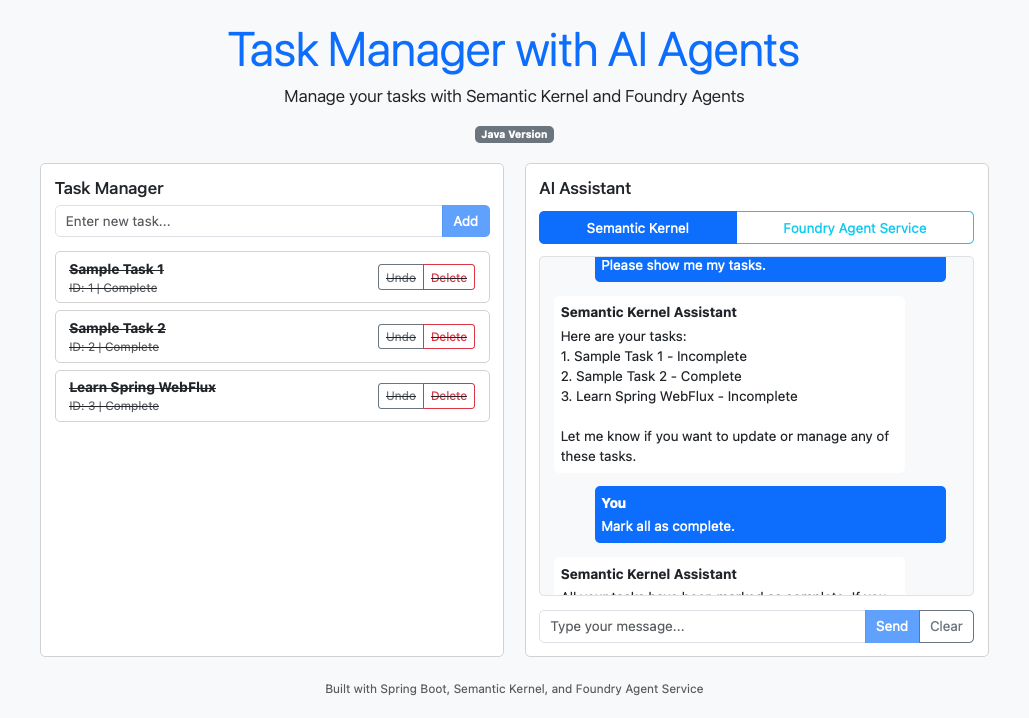Clear the AI Assistant conversation
Viewport: 1029px width, 718px height.
(x=945, y=626)
